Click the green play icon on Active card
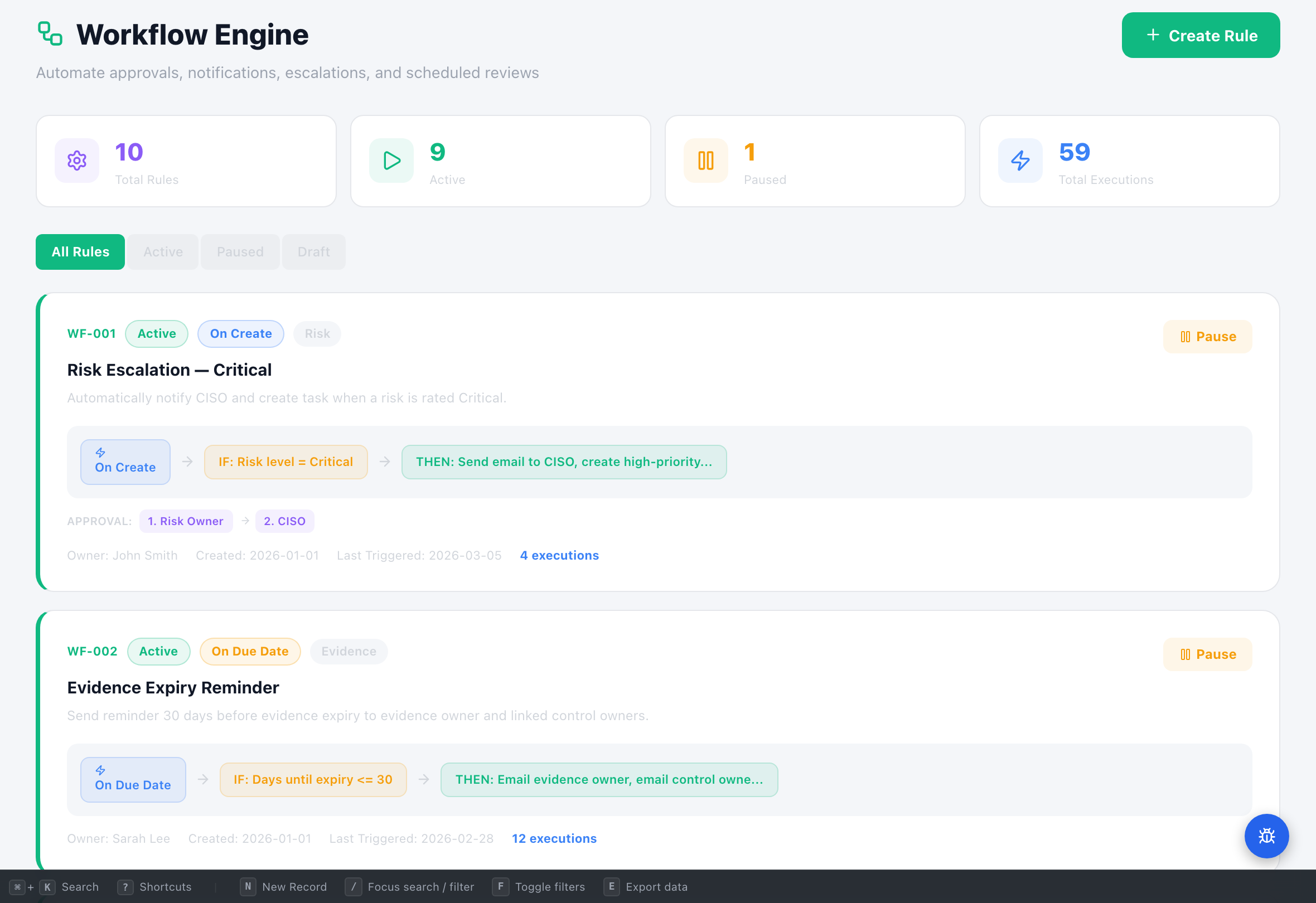This screenshot has height=903, width=1316. pos(391,160)
